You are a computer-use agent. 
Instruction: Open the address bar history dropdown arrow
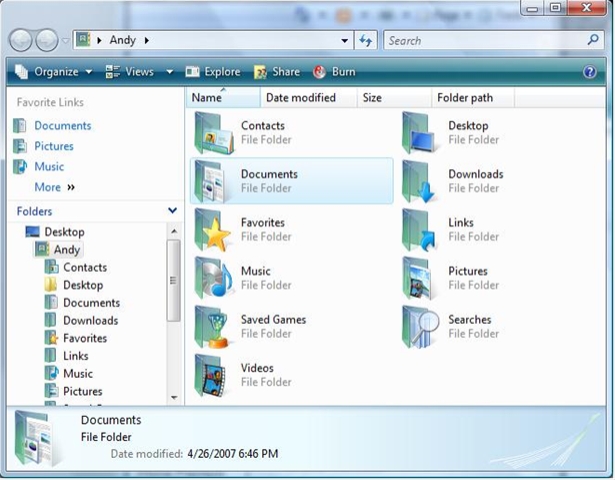344,40
